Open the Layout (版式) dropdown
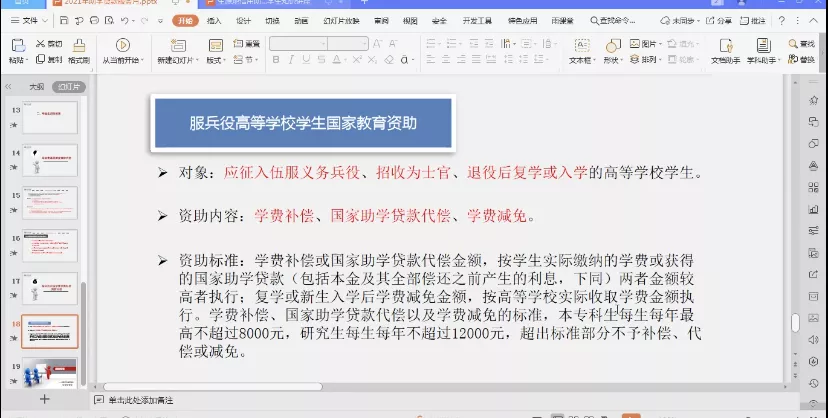Screen dimensions: 828x418 click(216, 60)
